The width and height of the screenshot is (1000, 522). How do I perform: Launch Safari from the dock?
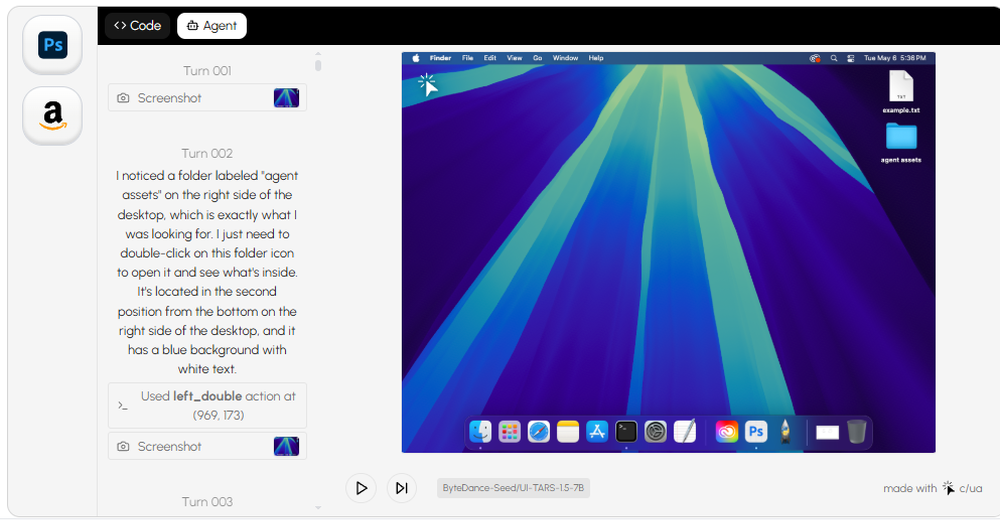pyautogui.click(x=539, y=432)
